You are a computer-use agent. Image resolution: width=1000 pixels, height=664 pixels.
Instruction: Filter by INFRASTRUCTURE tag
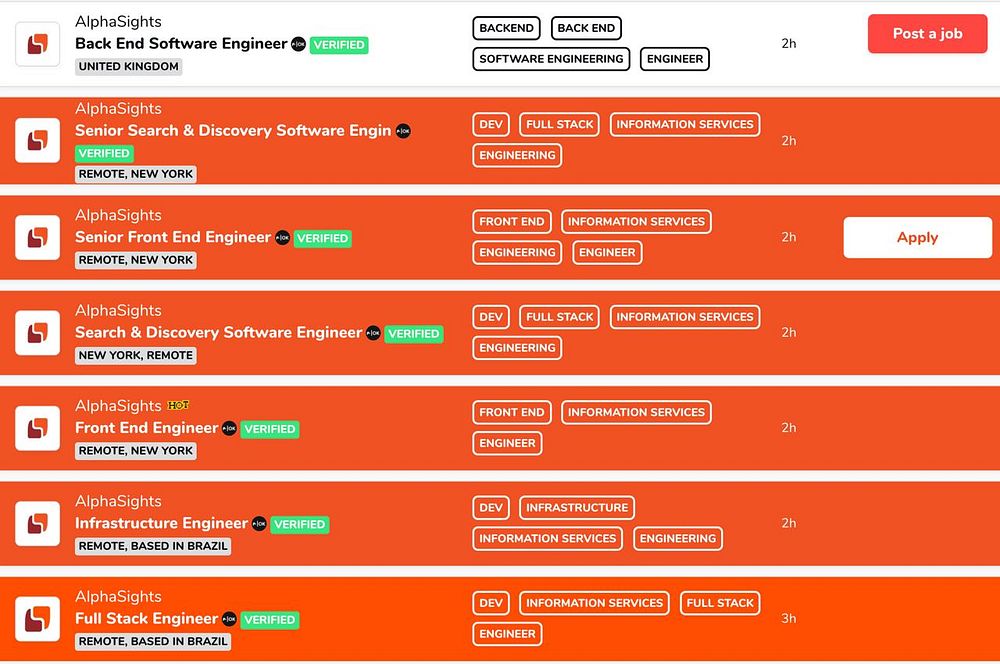coord(577,507)
